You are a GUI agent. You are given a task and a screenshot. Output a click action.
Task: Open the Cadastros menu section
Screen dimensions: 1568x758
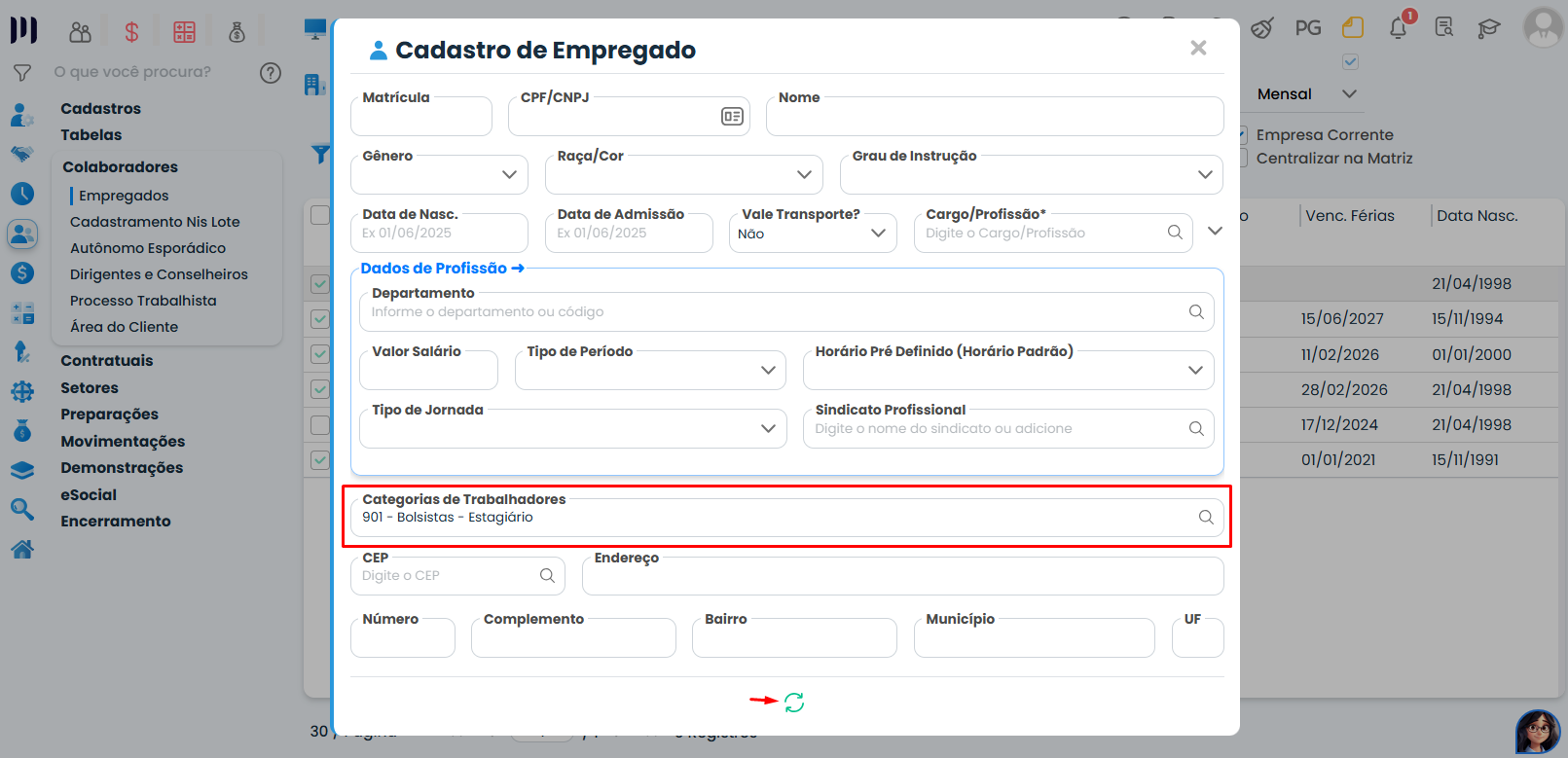click(100, 109)
